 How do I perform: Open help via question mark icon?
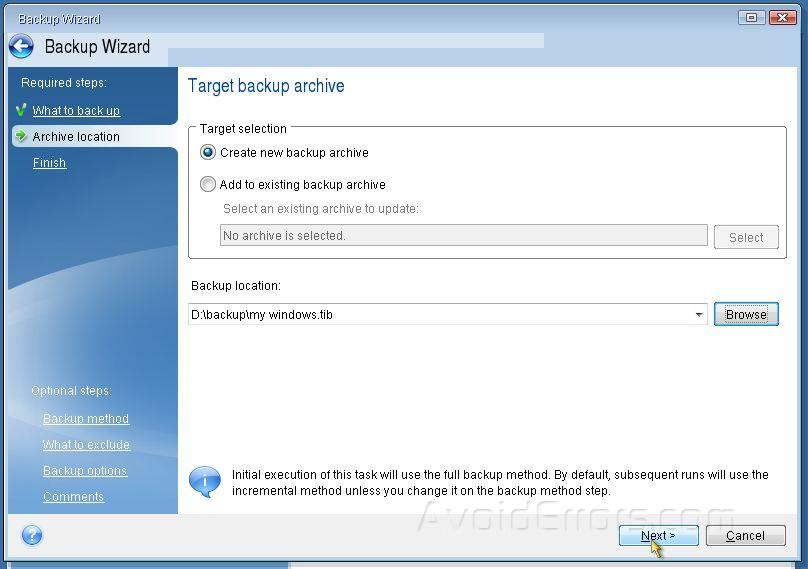pyautogui.click(x=32, y=535)
